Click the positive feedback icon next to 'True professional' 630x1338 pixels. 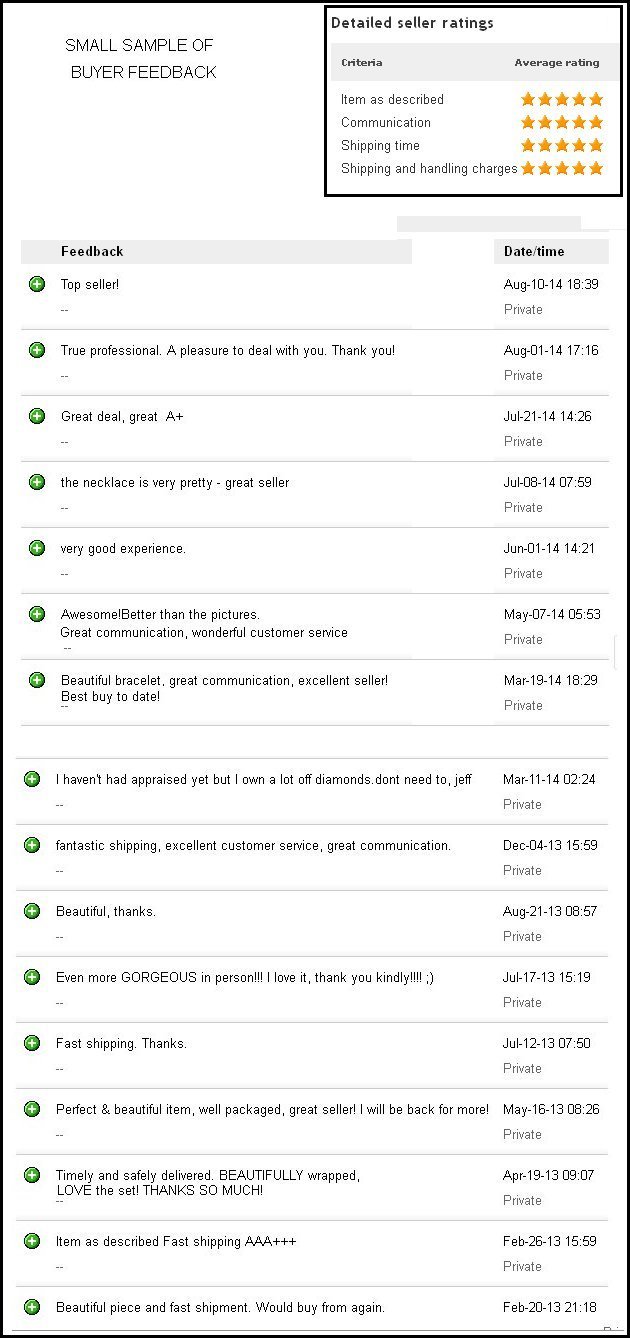[x=37, y=350]
